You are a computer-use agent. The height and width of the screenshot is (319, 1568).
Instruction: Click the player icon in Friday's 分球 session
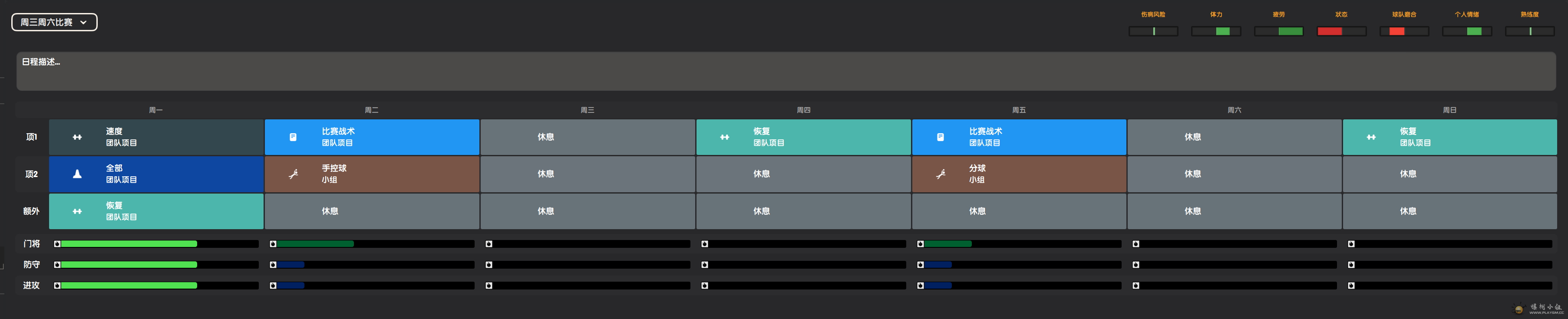[x=941, y=174]
